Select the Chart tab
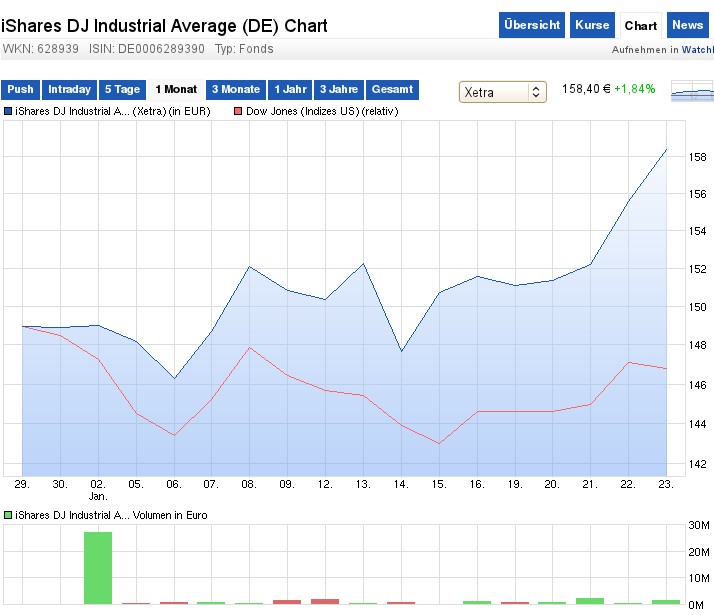 tap(640, 25)
